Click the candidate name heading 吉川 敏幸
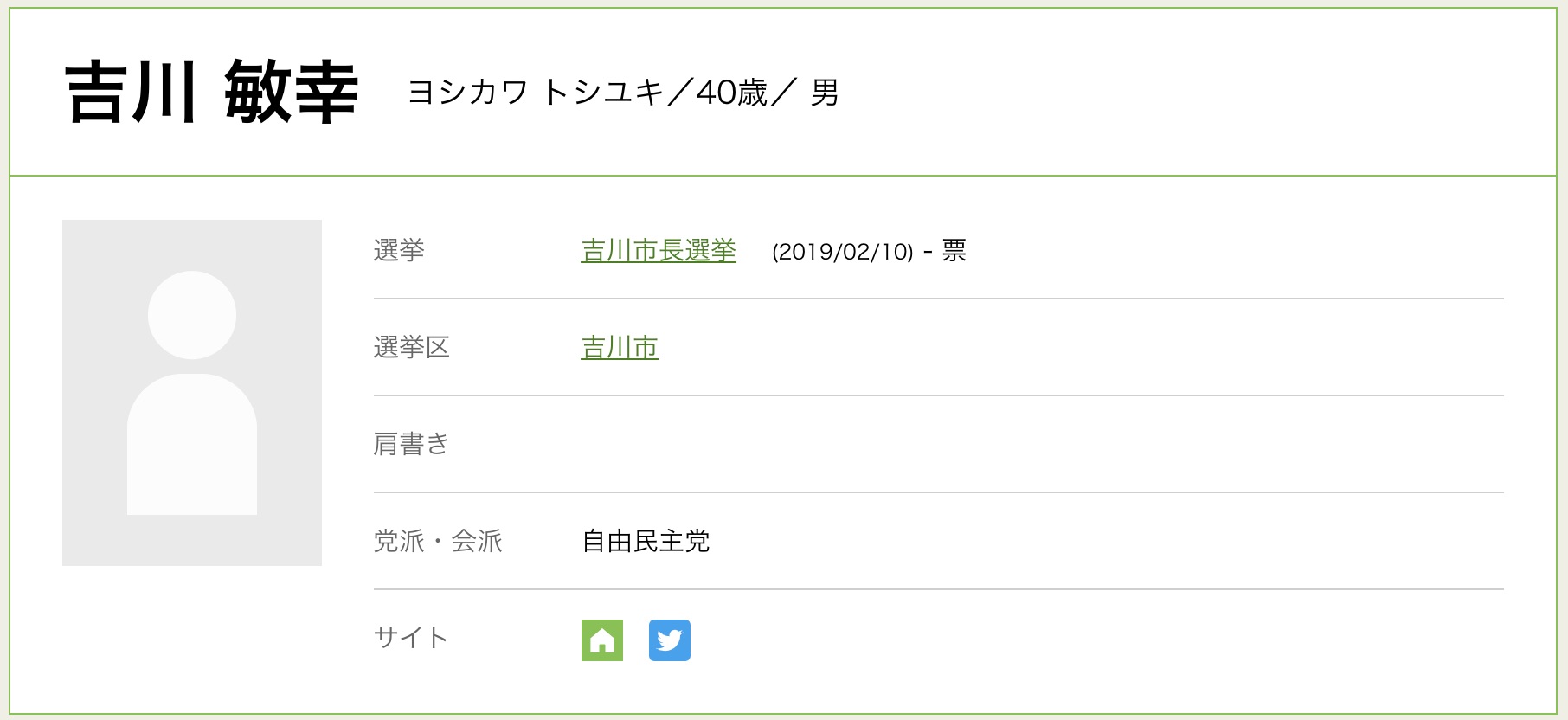This screenshot has height=720, width=1568. coord(212,92)
